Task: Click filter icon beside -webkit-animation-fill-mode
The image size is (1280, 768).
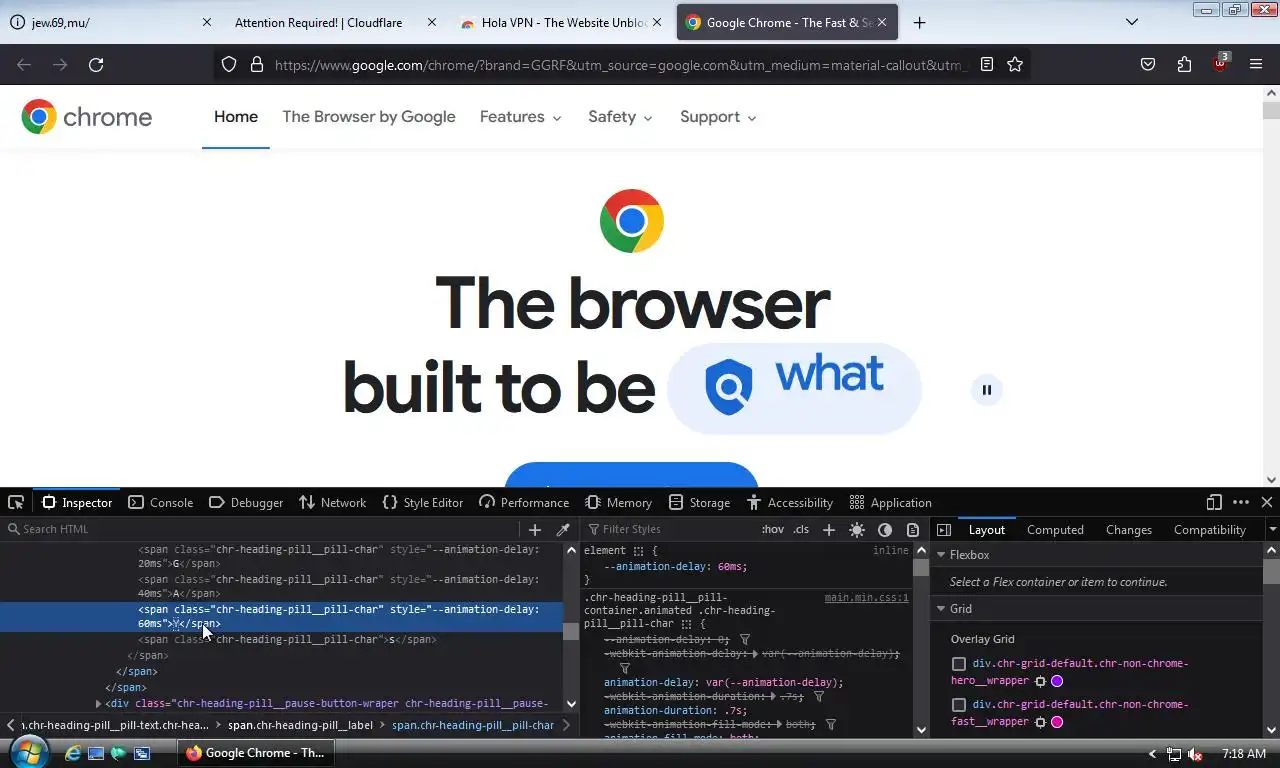Action: coord(830,724)
